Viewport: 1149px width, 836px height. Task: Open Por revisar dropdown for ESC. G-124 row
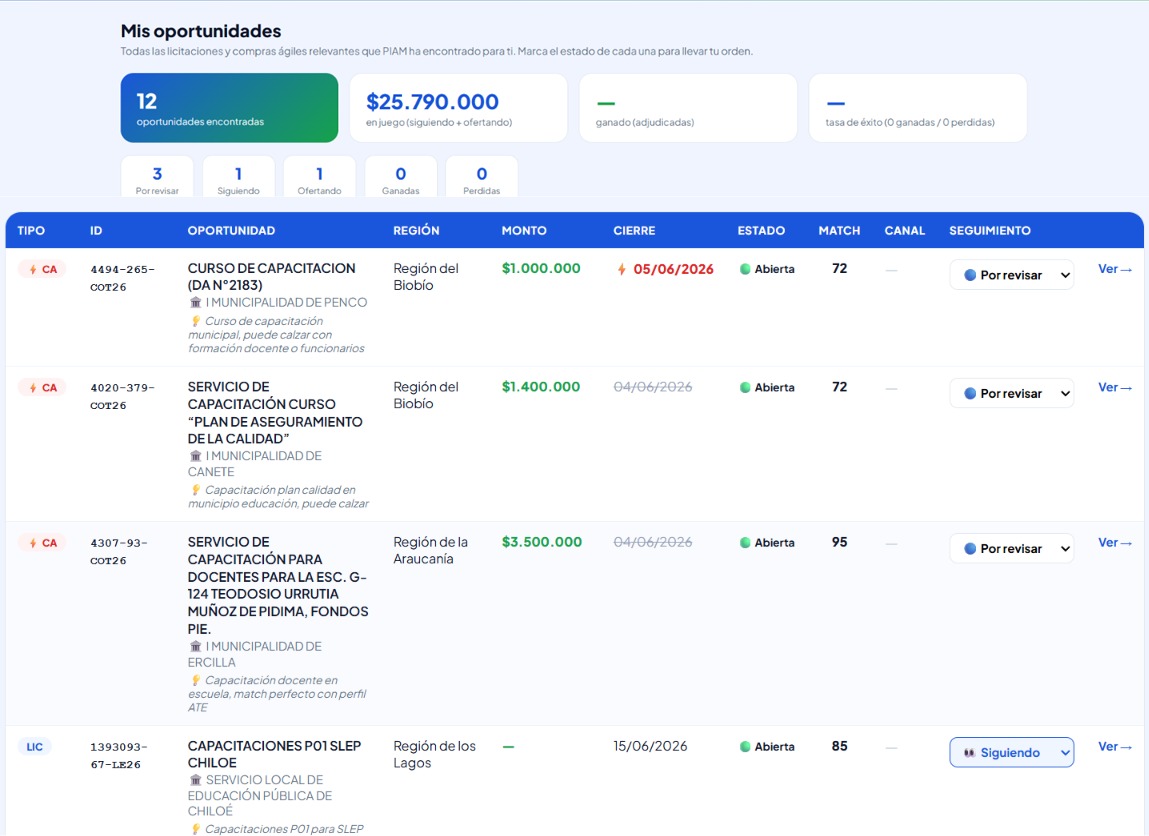1012,549
